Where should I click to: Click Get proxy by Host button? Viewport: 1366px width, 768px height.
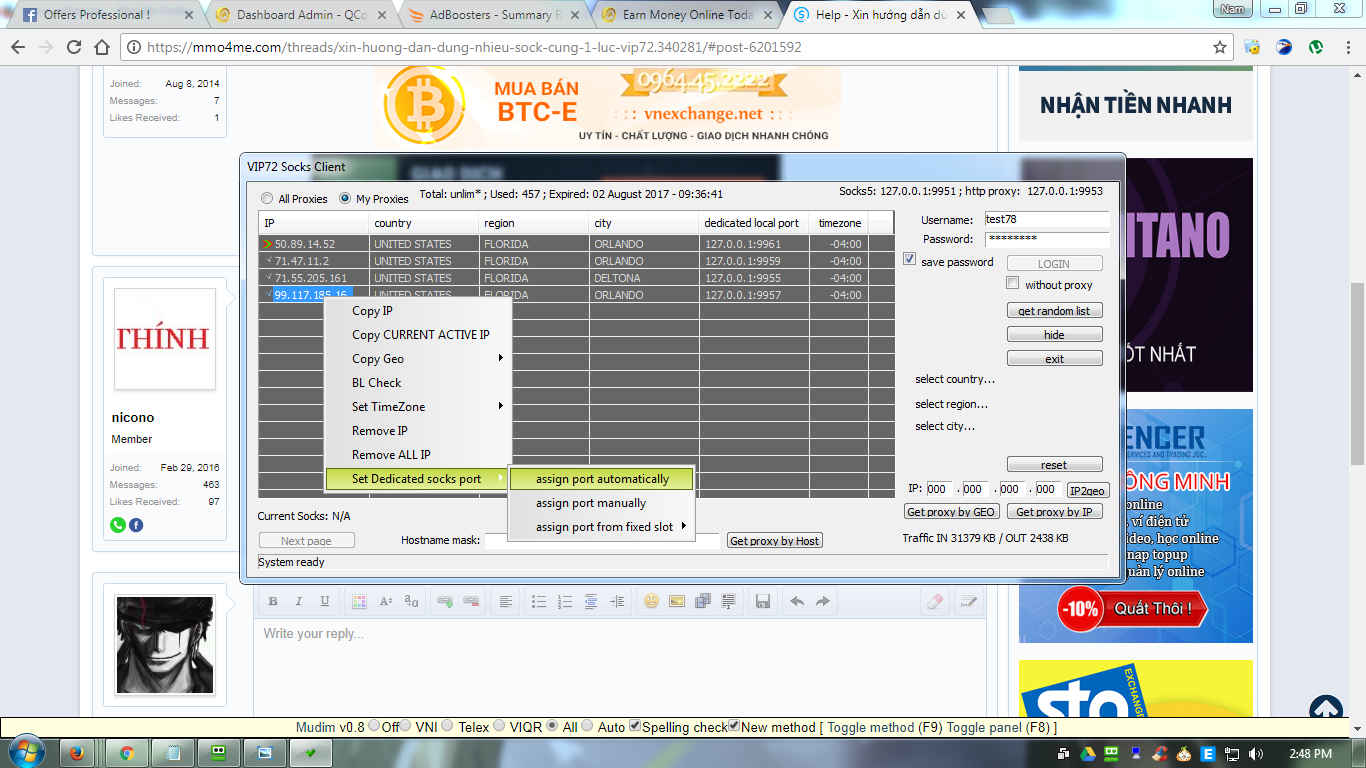tap(775, 540)
